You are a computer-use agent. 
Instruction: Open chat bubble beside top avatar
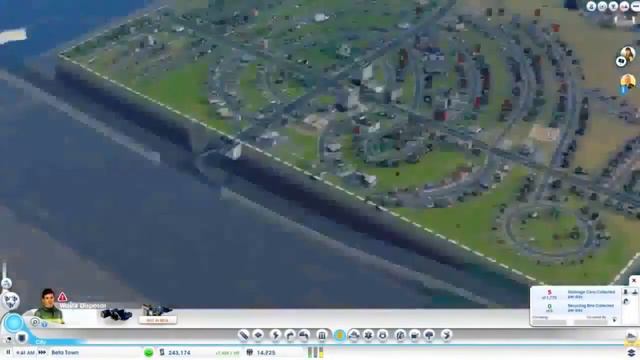coord(621,61)
